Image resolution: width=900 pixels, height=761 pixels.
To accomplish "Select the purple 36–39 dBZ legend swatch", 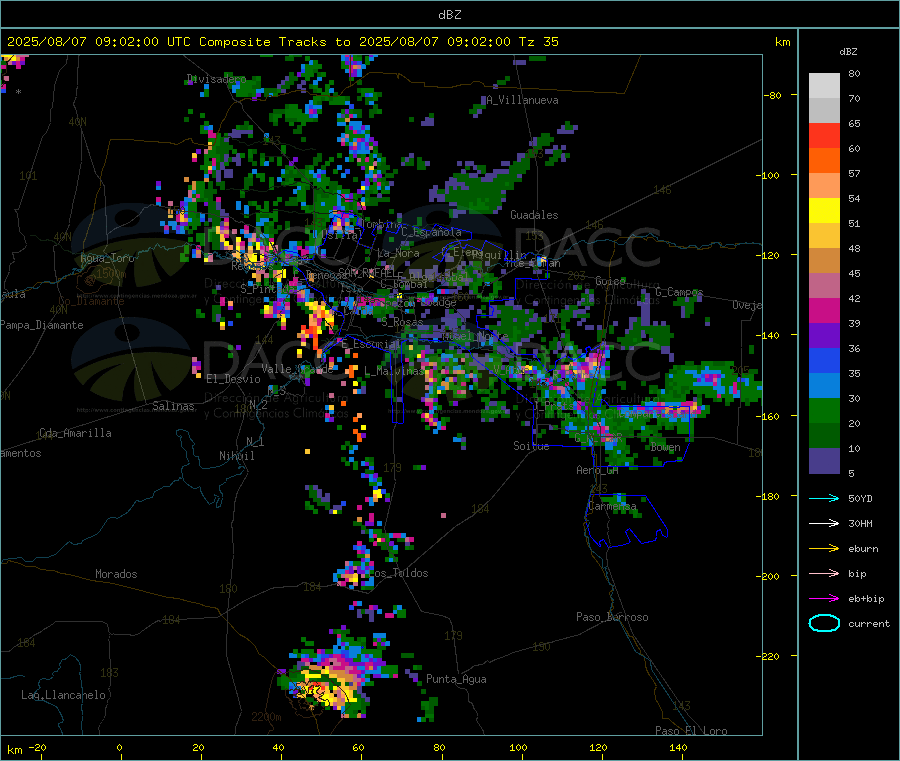I will coord(824,336).
